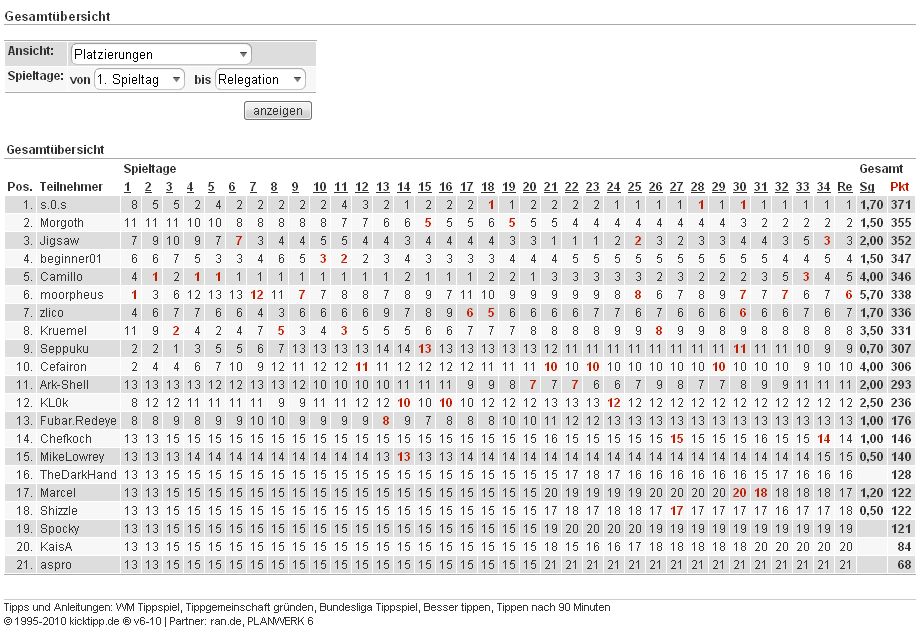Click total points 355 for Morgoth
Viewport: 924px width, 633px height.
click(901, 223)
